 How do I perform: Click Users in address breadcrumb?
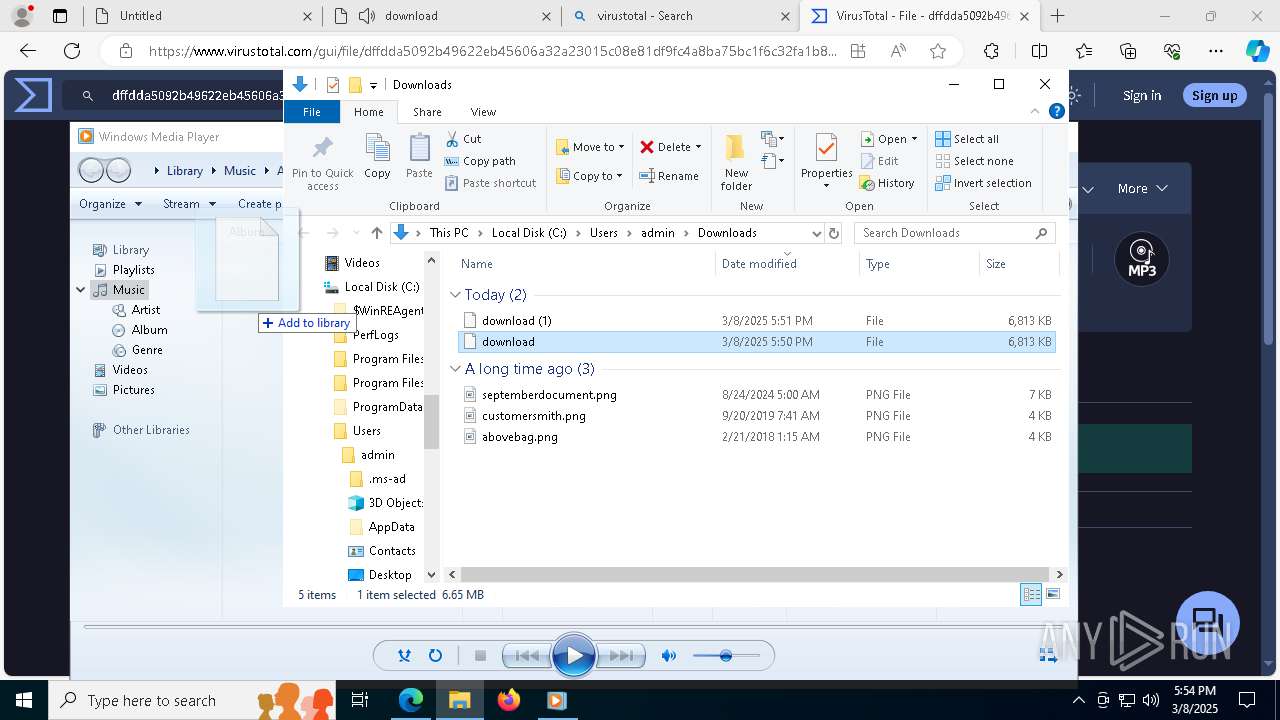click(603, 233)
